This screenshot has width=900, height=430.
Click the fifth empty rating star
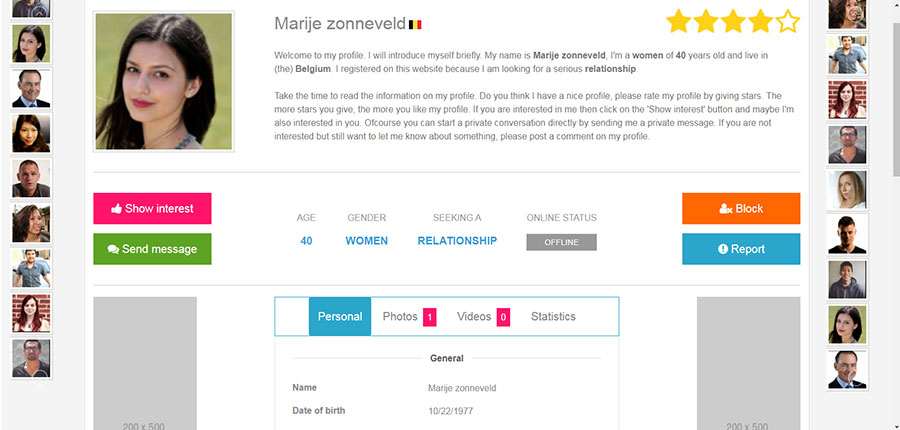[788, 21]
